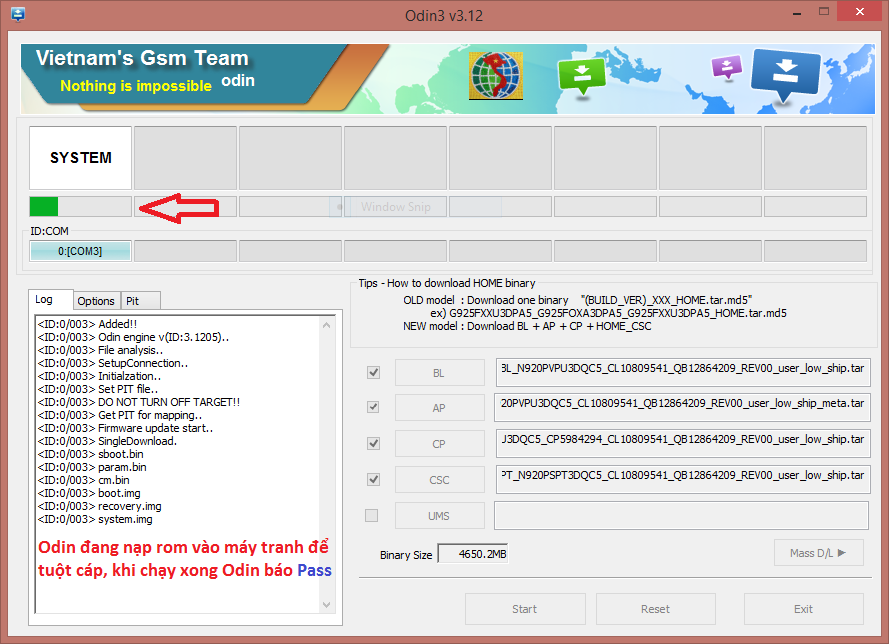This screenshot has height=644, width=889.
Task: Click log line 'cm.bin'
Action: click(x=83, y=480)
